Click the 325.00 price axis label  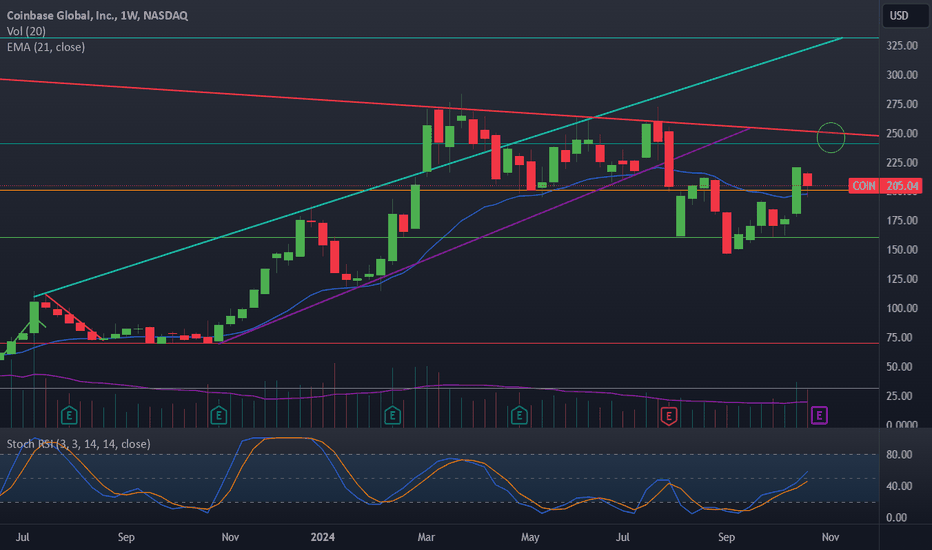[902, 46]
